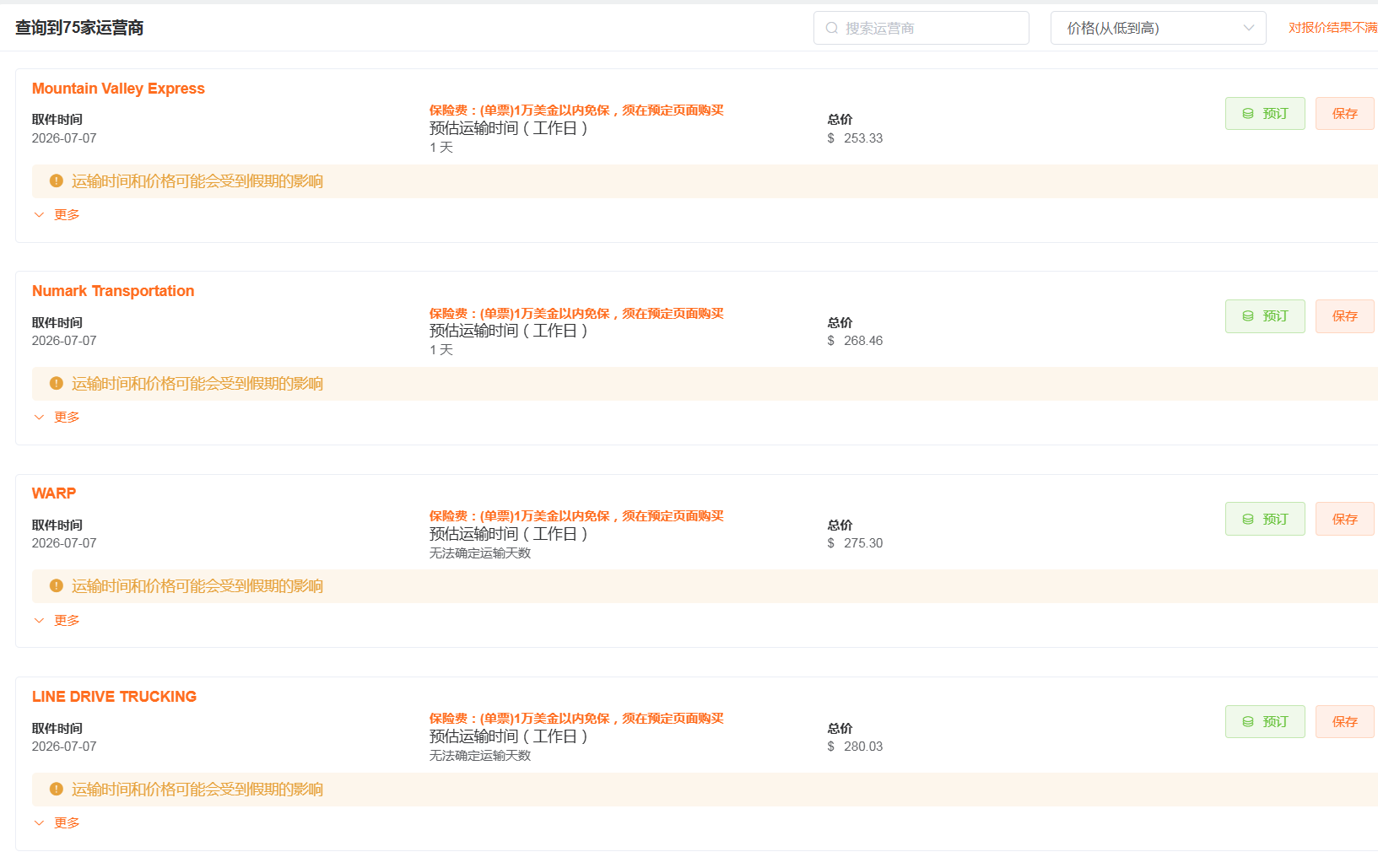Click insurance note in Numark Transportation card
The image size is (1378, 868).
pos(576,314)
